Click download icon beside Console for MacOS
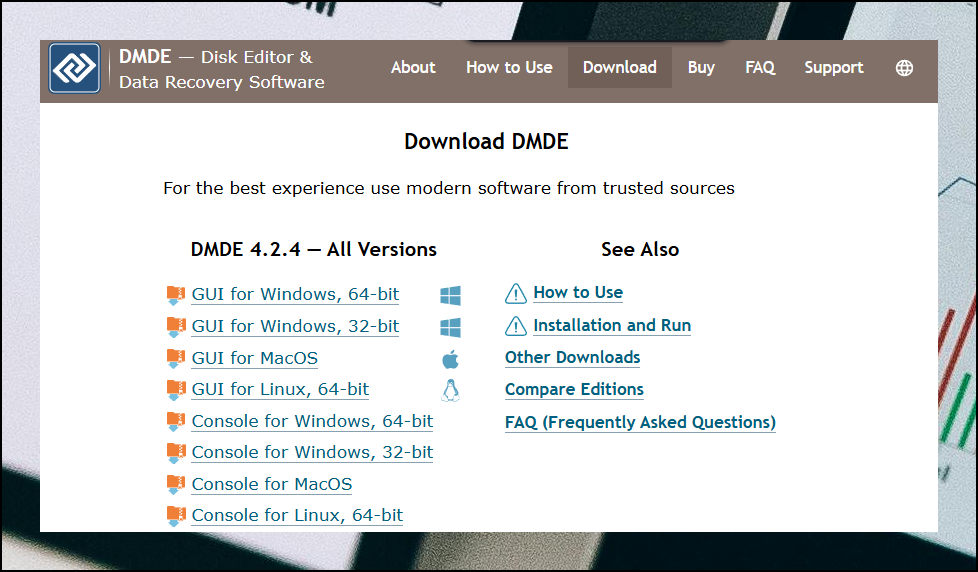Viewport: 978px width, 572px height. (176, 484)
